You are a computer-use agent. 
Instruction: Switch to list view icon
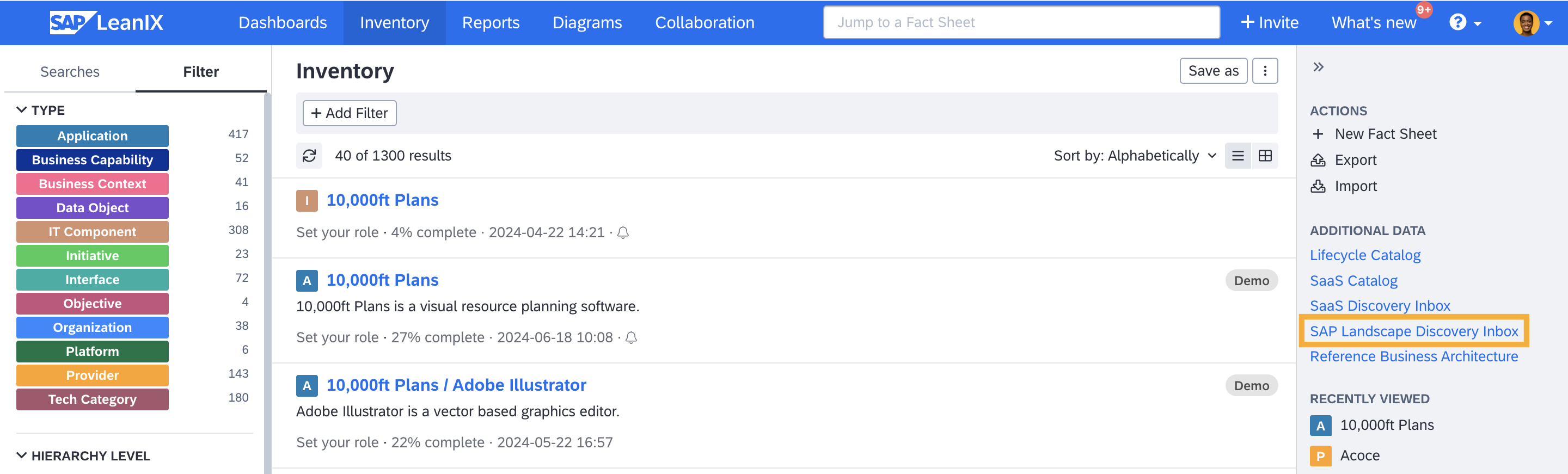(x=1238, y=156)
